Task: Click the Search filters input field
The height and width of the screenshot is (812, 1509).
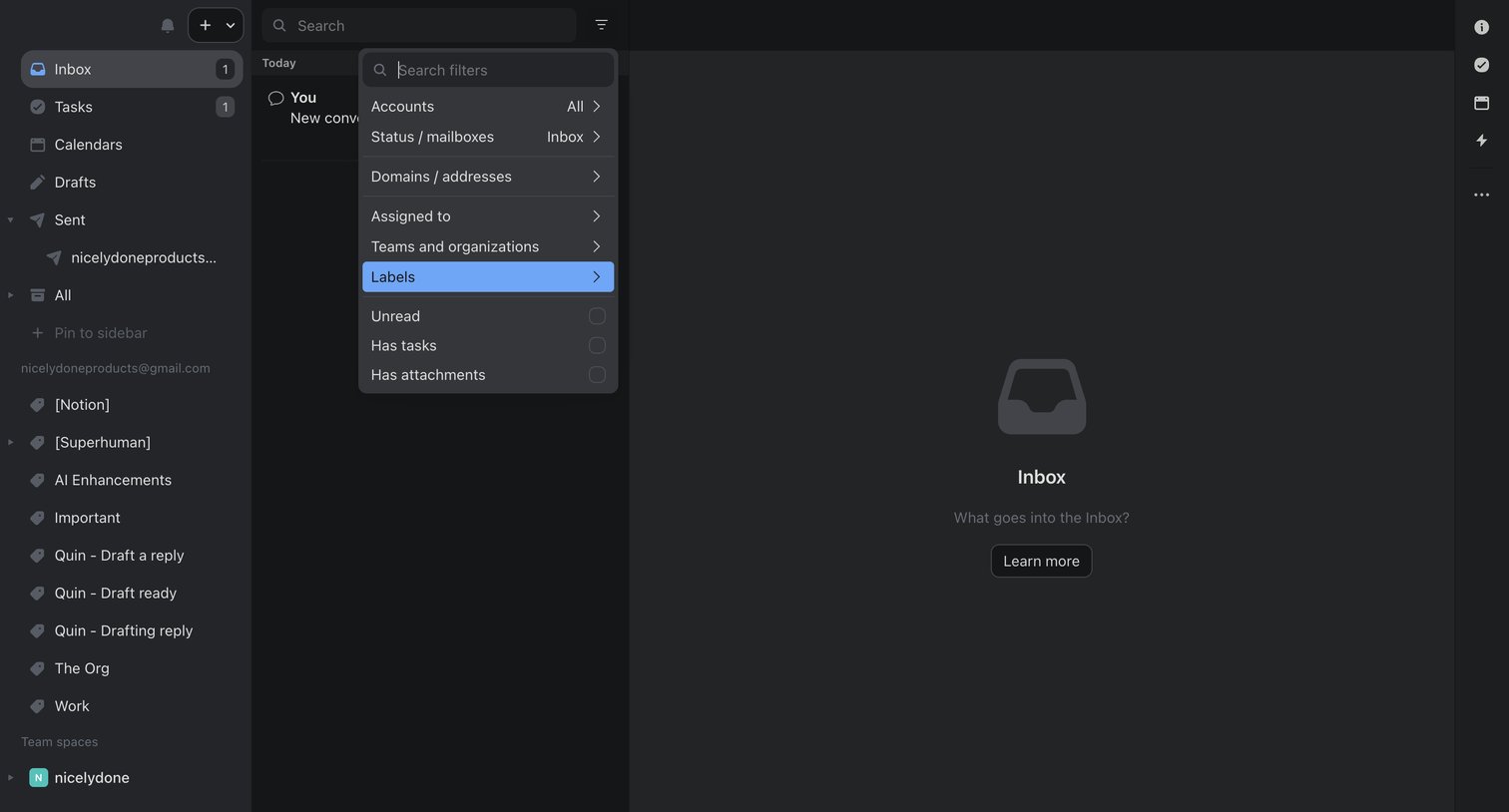Action: point(488,70)
